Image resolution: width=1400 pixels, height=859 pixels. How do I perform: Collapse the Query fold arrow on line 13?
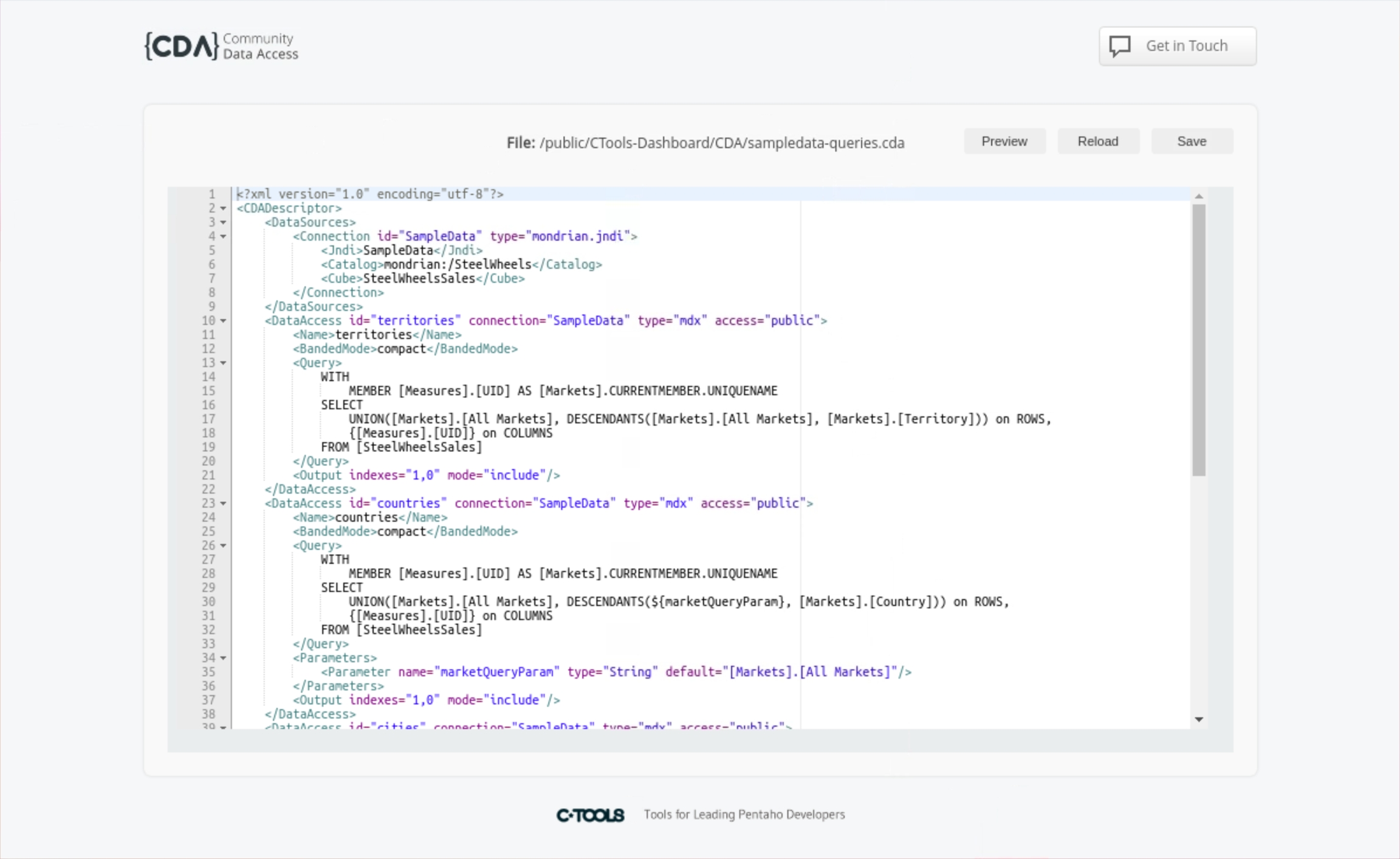pos(224,363)
